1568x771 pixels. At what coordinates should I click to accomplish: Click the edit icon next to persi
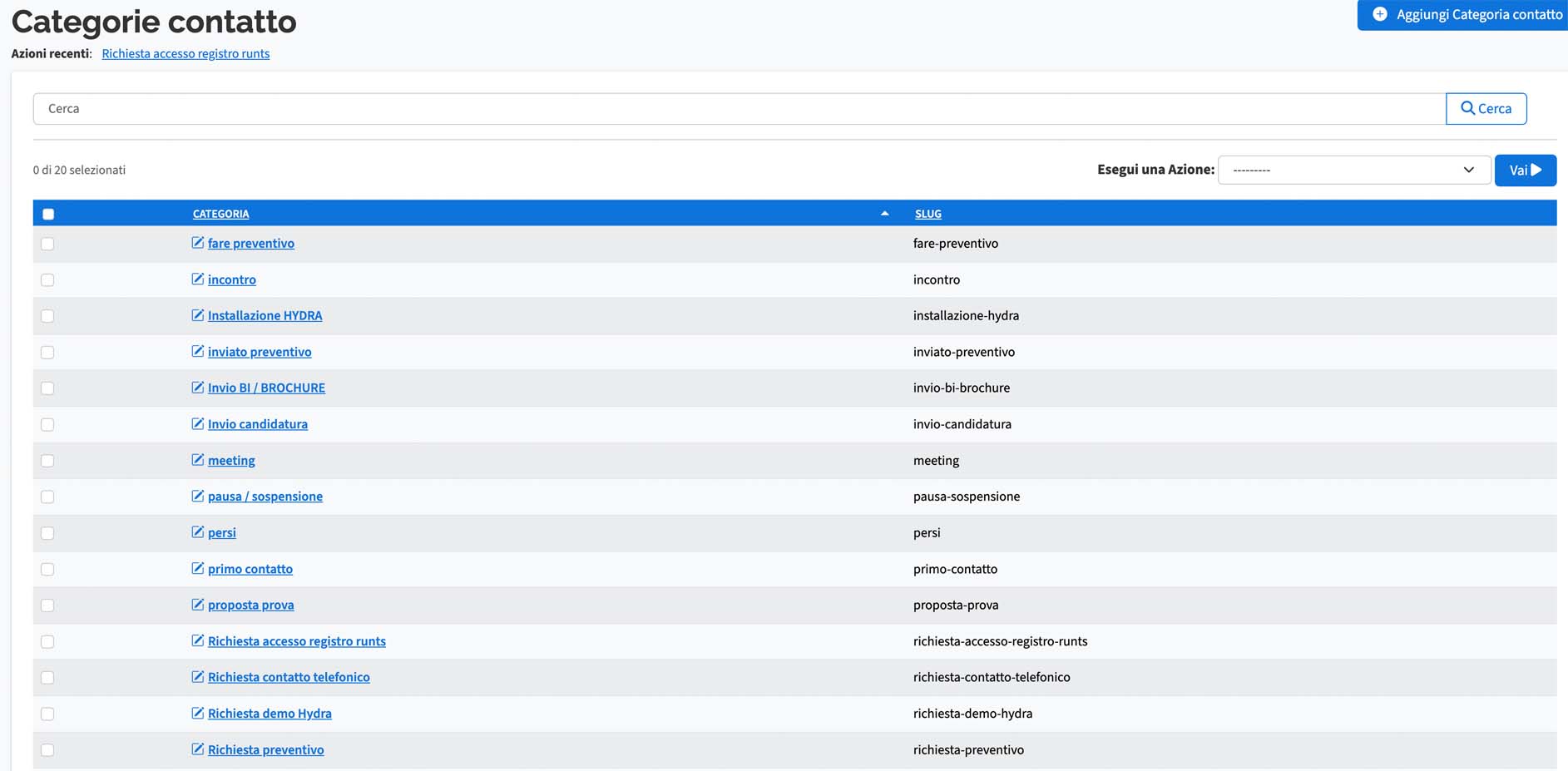click(x=197, y=532)
